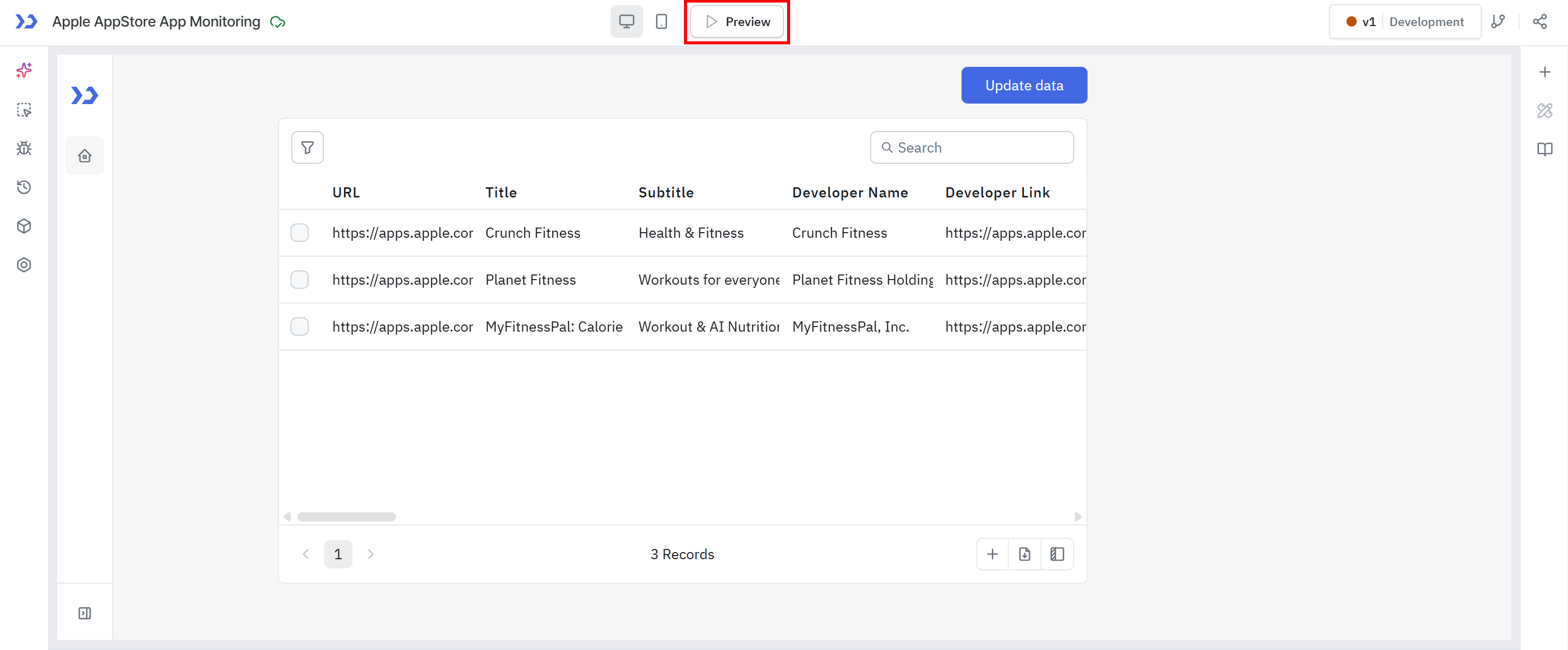
Task: Select the inspect element cursor tool
Action: [x=24, y=110]
